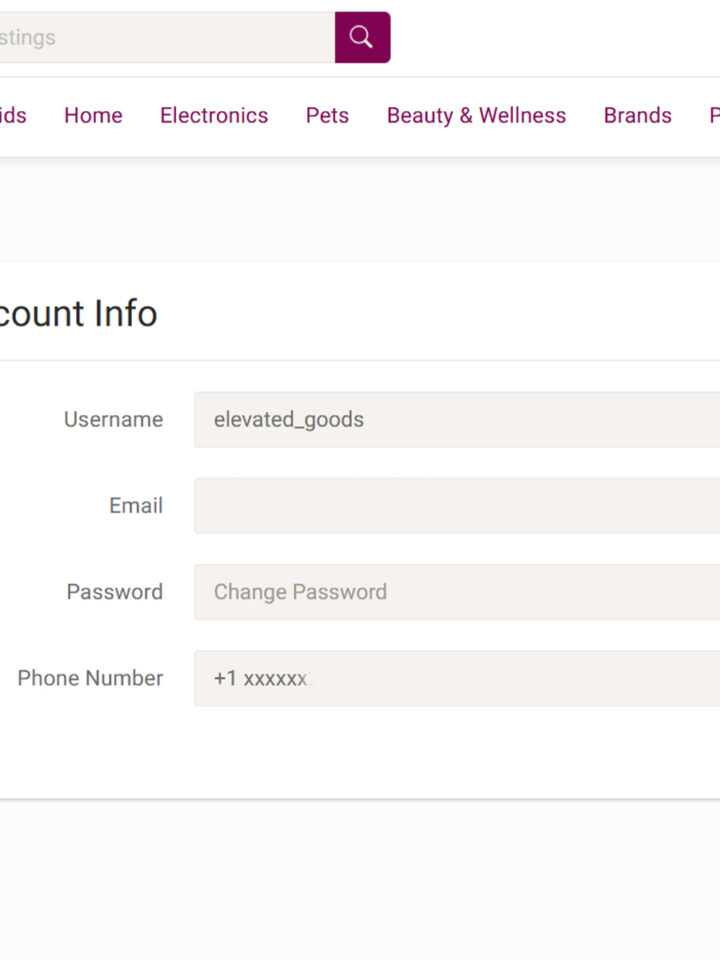Click the magnifying glass search button

362,38
